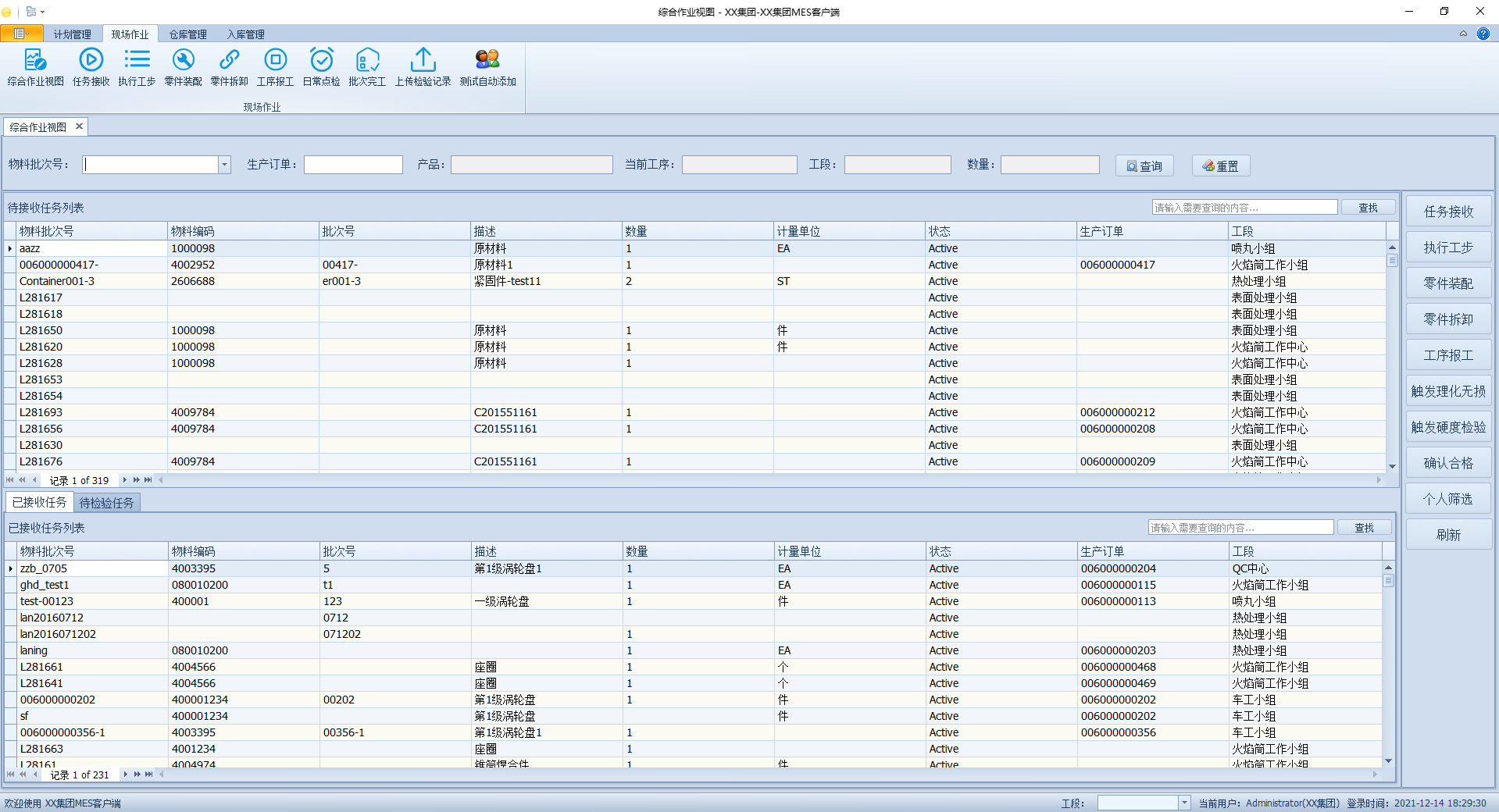The image size is (1499, 812).
Task: Open the orange application menu button
Action: pyautogui.click(x=21, y=34)
